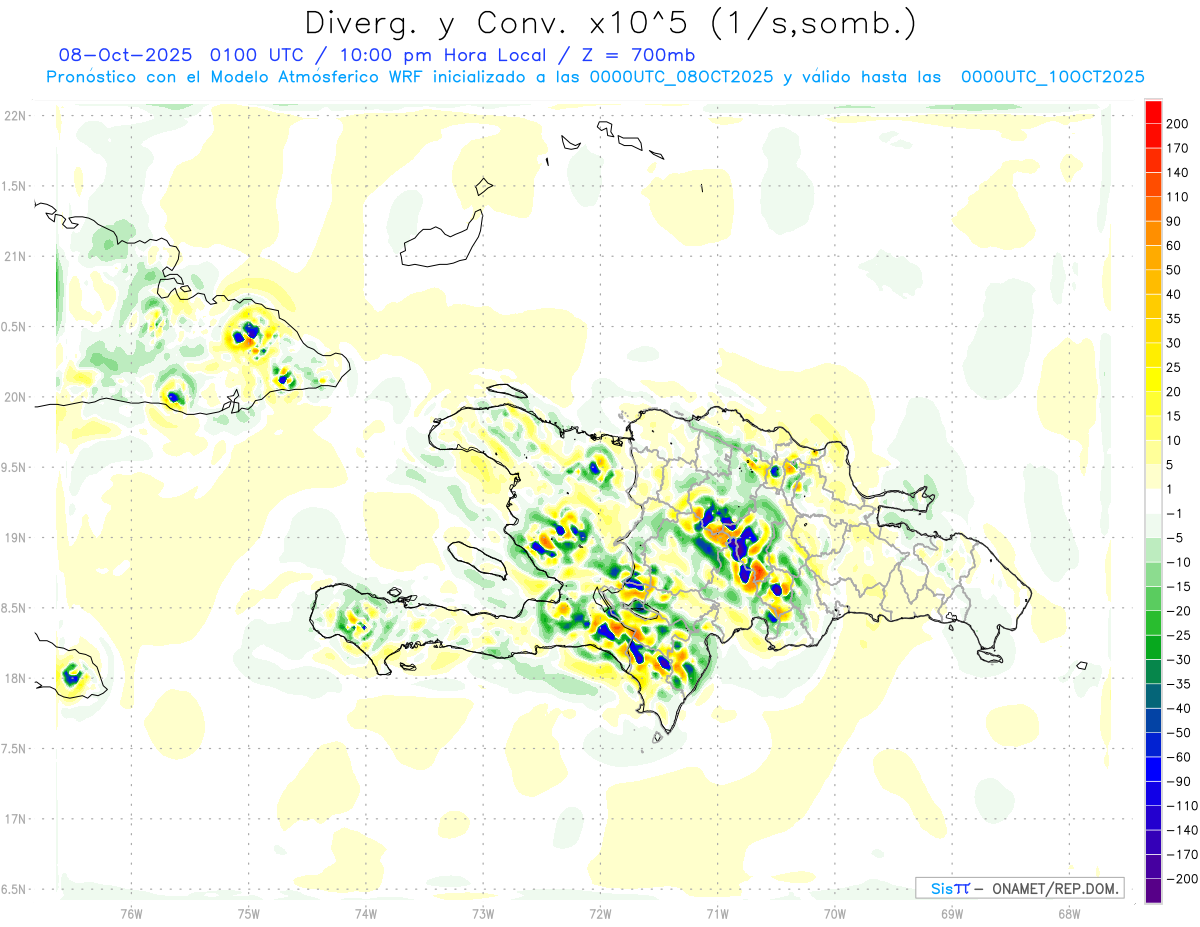Click the 71W longitude label
This screenshot has width=1200, height=927.
tap(717, 913)
